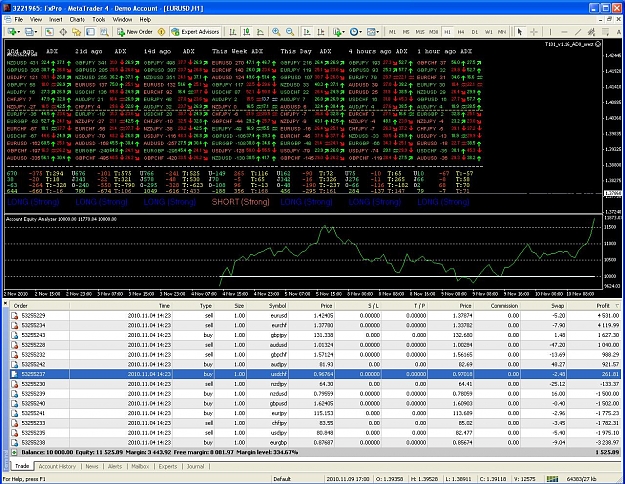Viewport: 625px width, 484px height.
Task: Draw a Horizontal Line tool
Action: (x=564, y=32)
